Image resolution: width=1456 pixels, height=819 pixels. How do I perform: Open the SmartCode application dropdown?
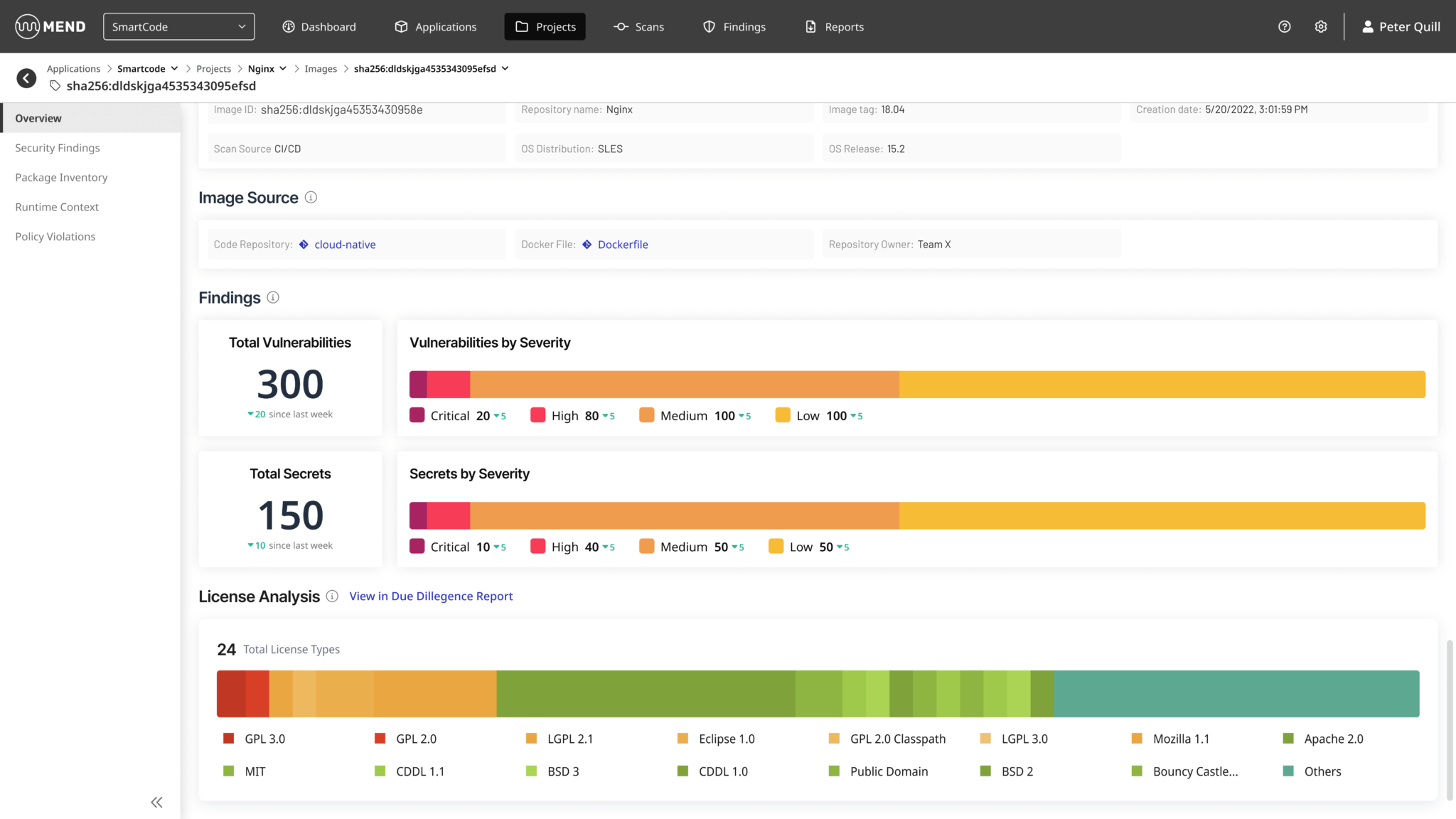pos(178,27)
